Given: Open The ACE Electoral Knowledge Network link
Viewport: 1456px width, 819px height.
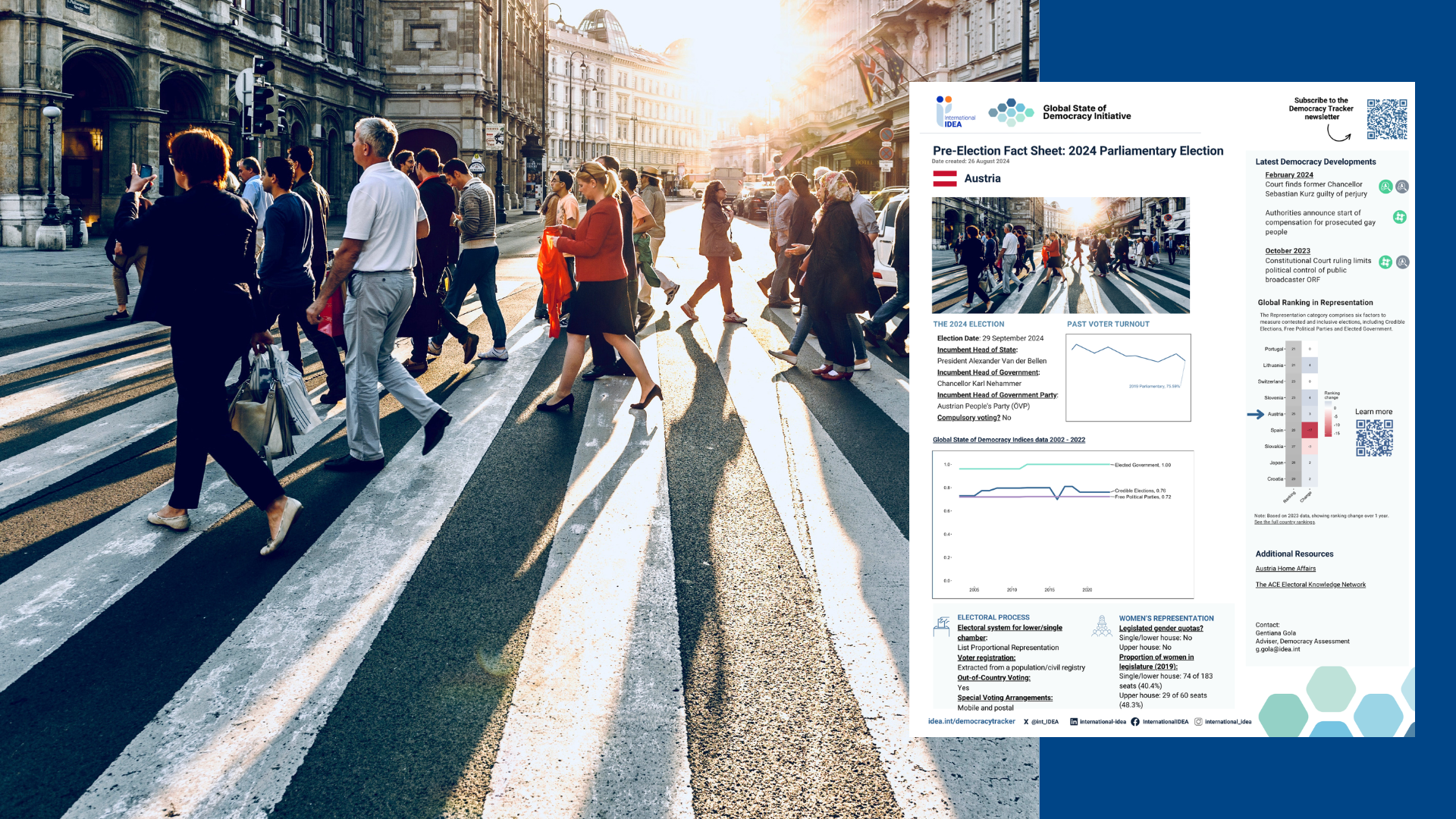Looking at the screenshot, I should point(1310,585).
